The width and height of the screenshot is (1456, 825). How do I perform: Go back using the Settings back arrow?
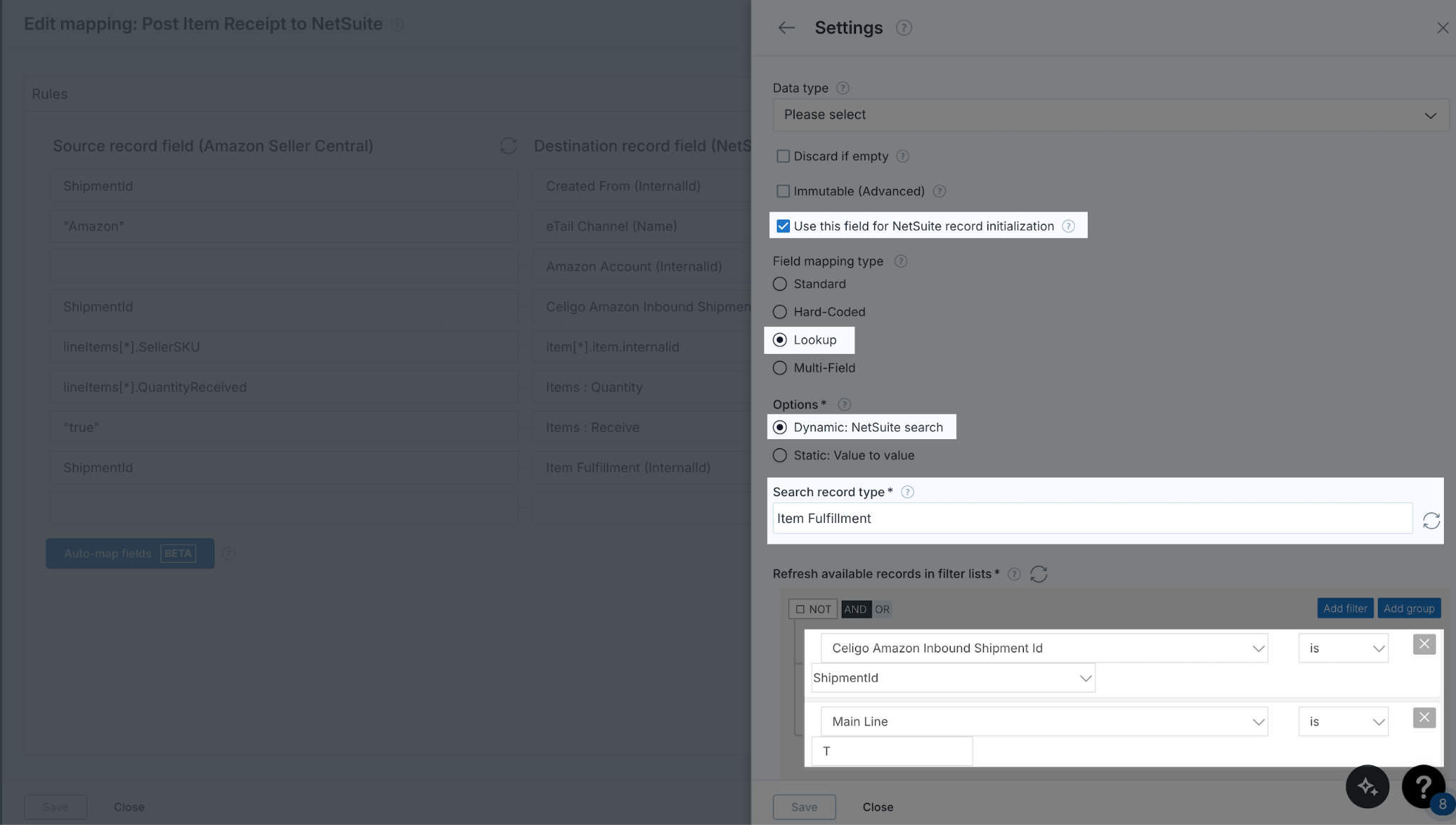pos(786,28)
